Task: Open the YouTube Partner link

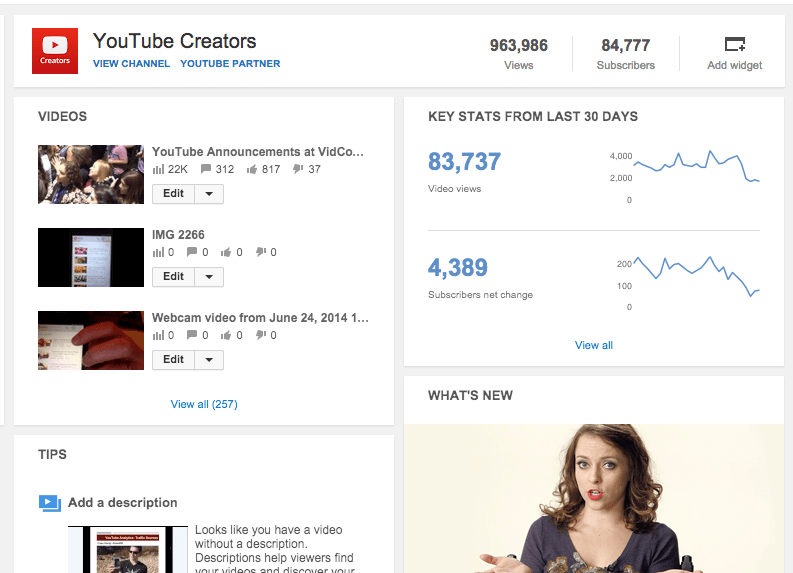Action: click(x=230, y=64)
